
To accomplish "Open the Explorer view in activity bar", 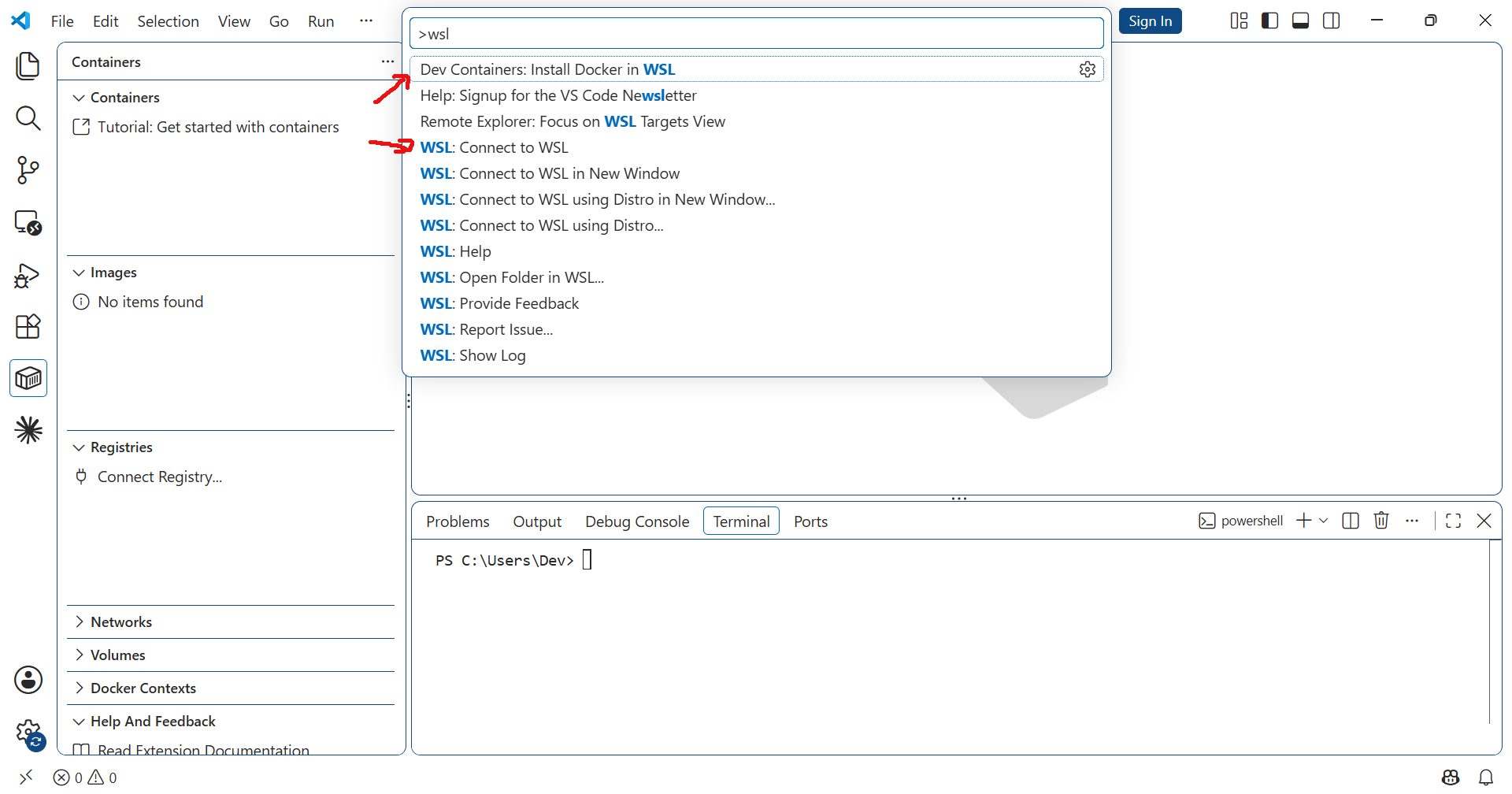I will [x=28, y=66].
